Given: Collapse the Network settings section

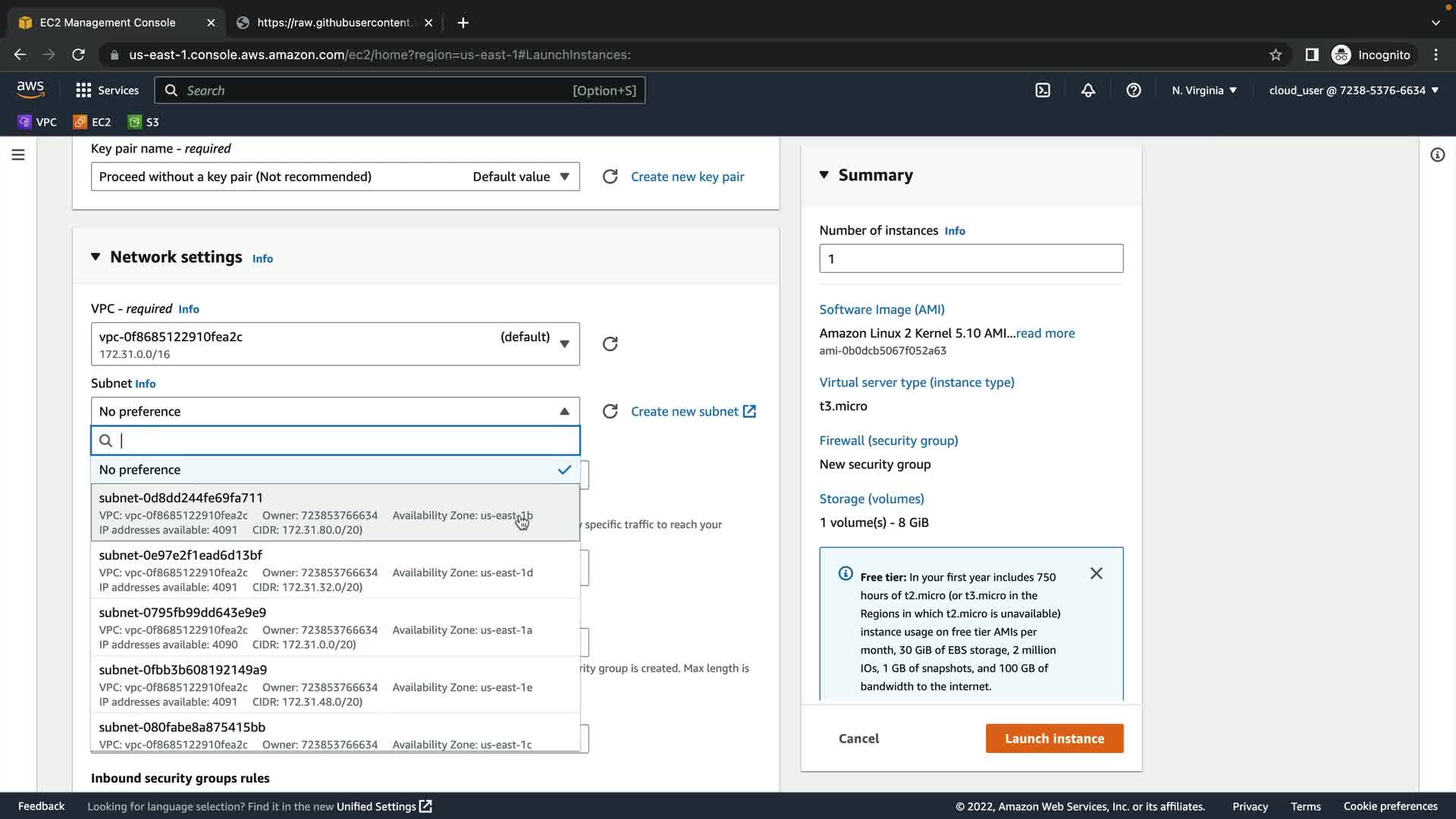Looking at the screenshot, I should tap(96, 257).
